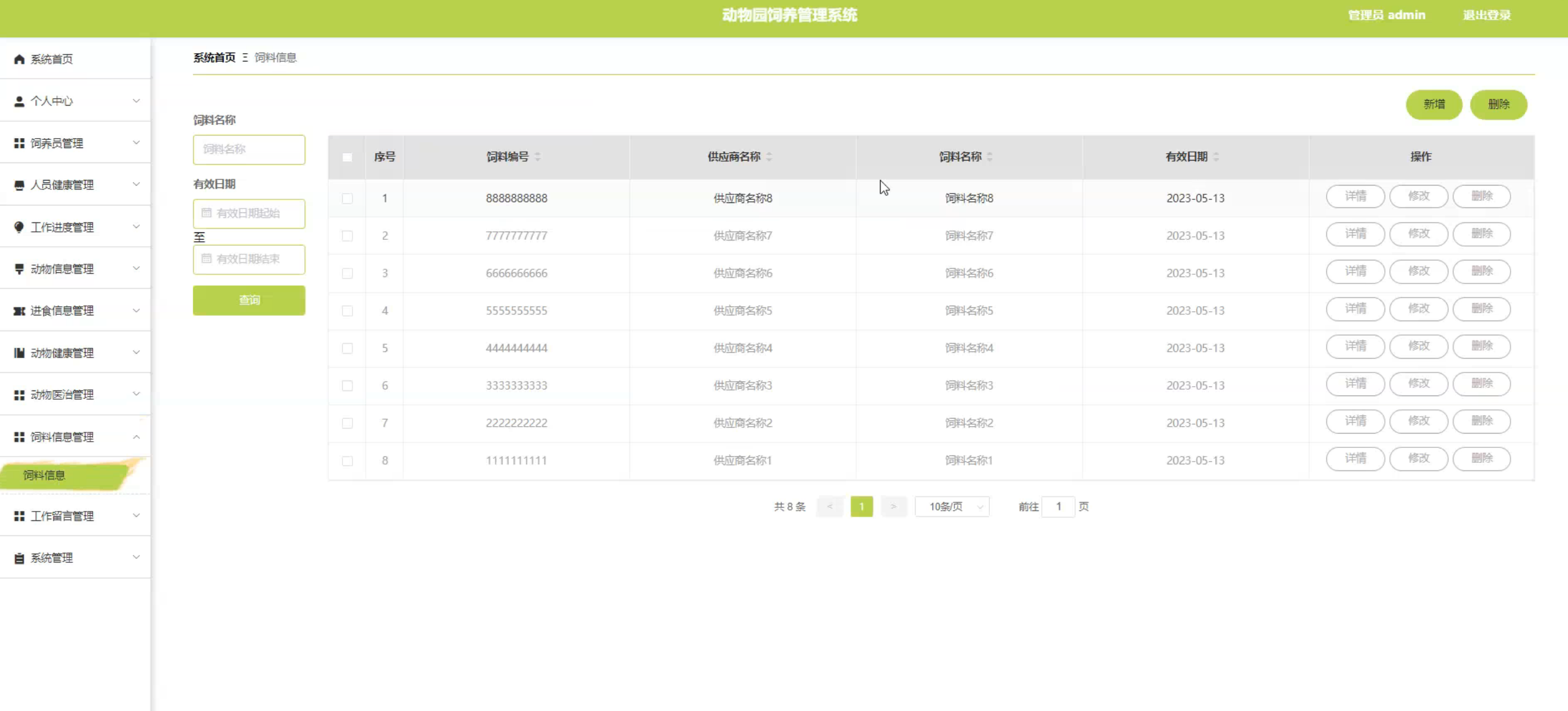Image resolution: width=1568 pixels, height=711 pixels.
Task: Open the 10条/页 page size dropdown
Action: point(952,507)
